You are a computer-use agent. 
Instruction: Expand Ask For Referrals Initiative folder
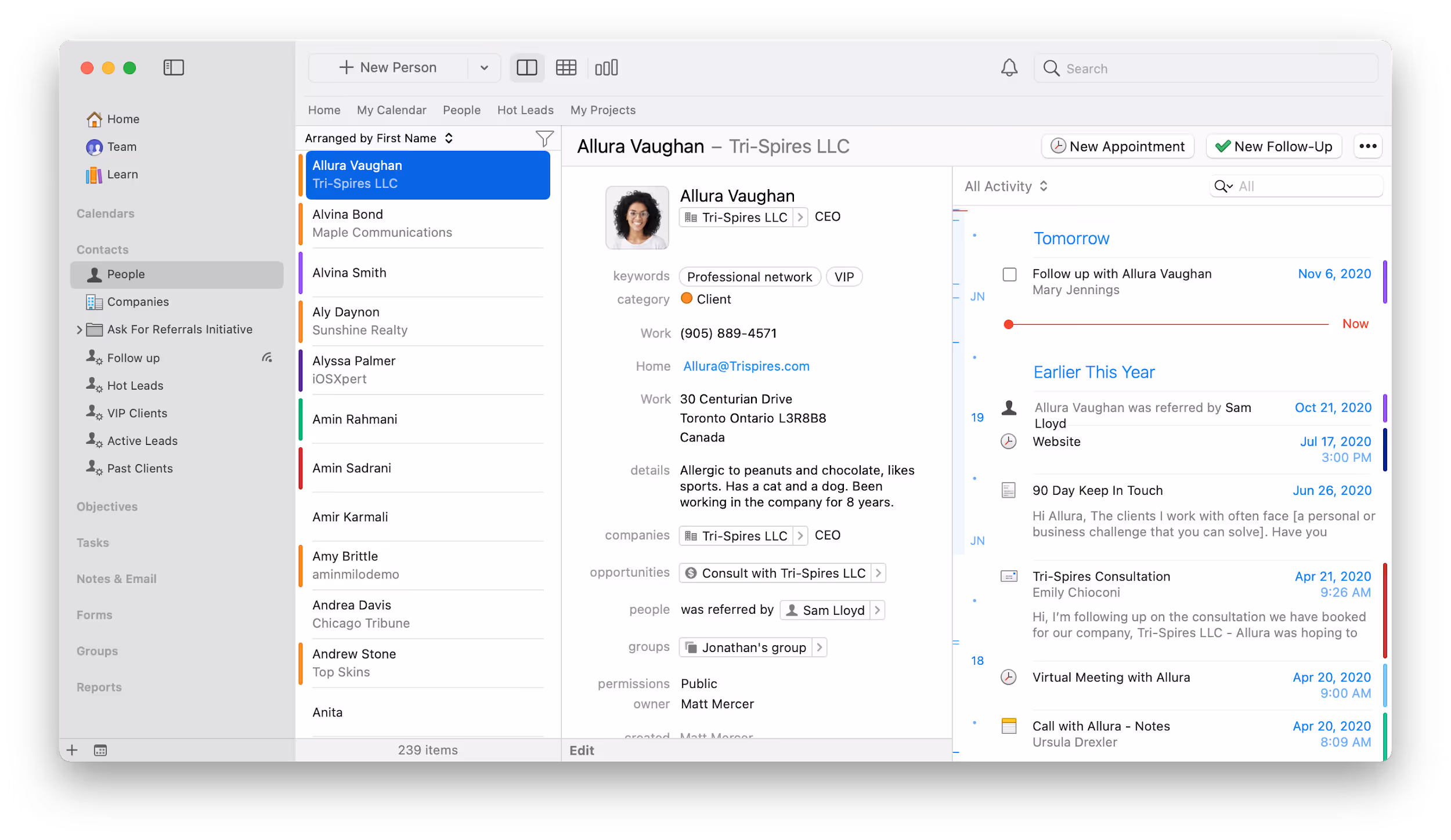pos(80,330)
